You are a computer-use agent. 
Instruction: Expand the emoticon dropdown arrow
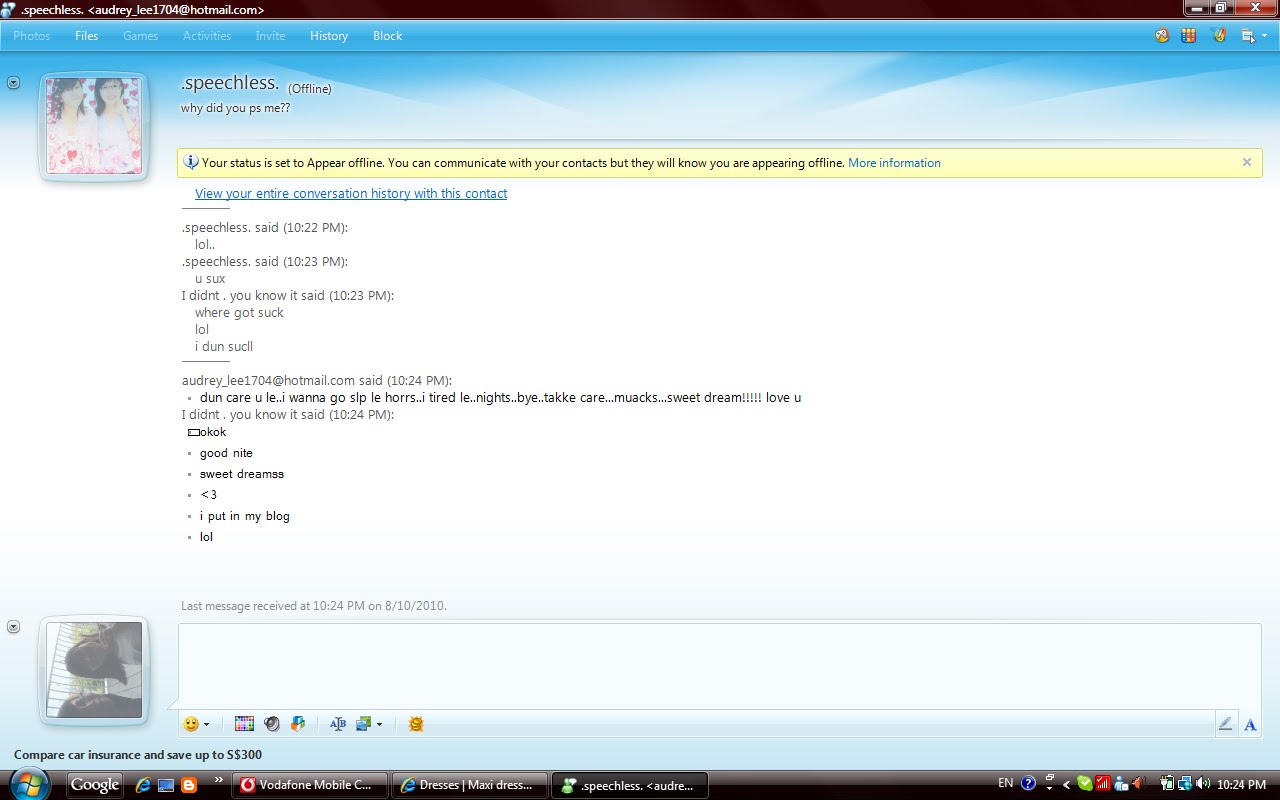tap(206, 725)
